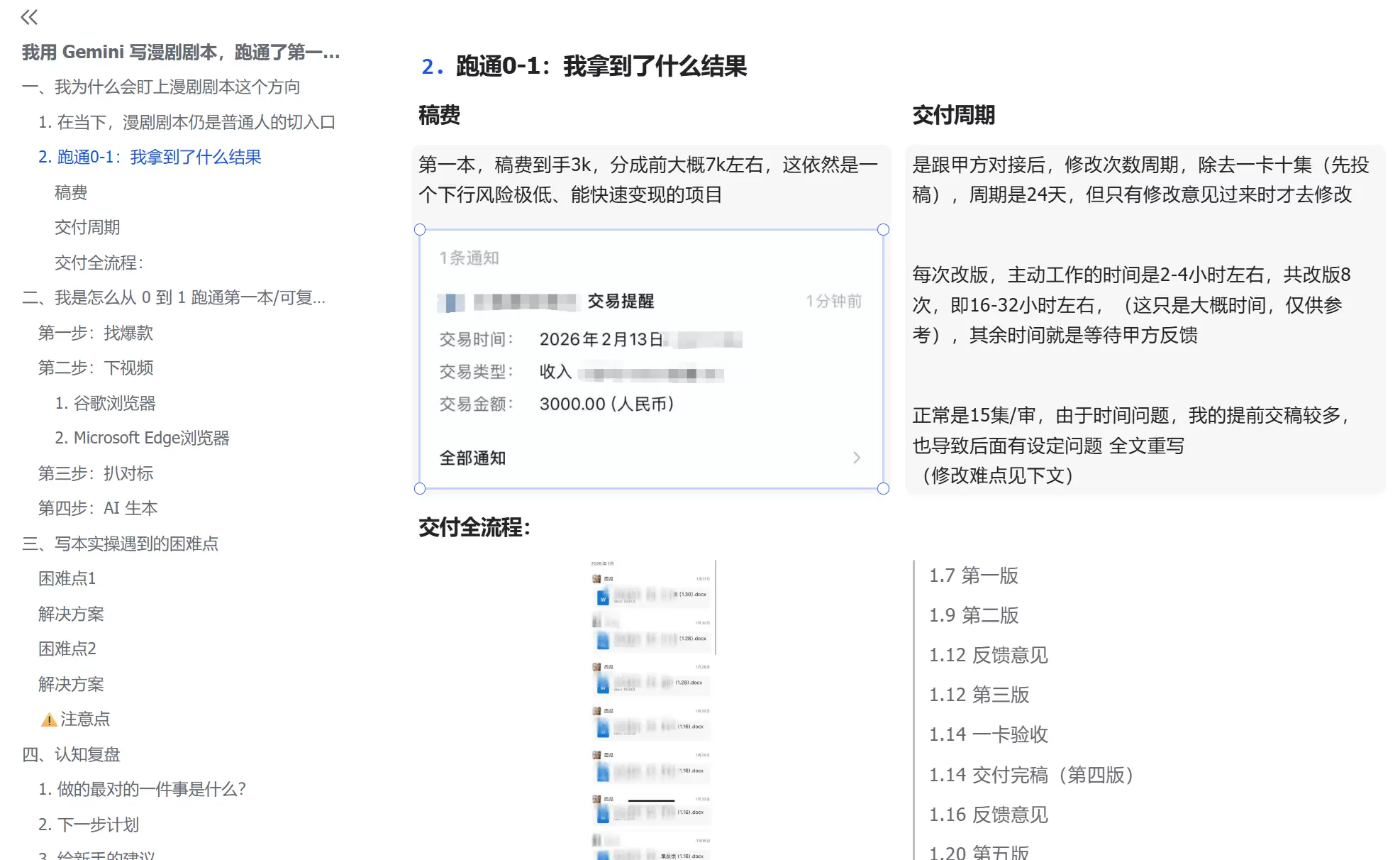This screenshot has width=1400, height=860.
Task: Open 全部通知 via the right arrow chevron
Action: click(x=857, y=458)
